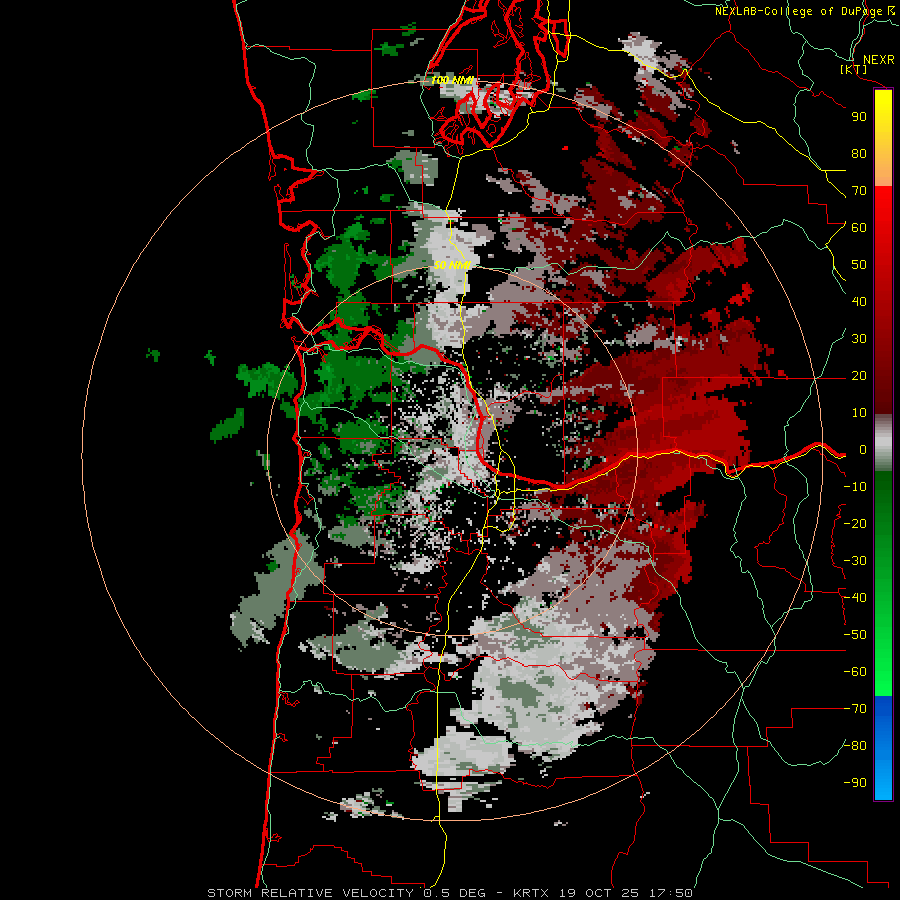900x900 pixels.
Task: Click the 50 NMI range ring label
Action: pos(452,265)
